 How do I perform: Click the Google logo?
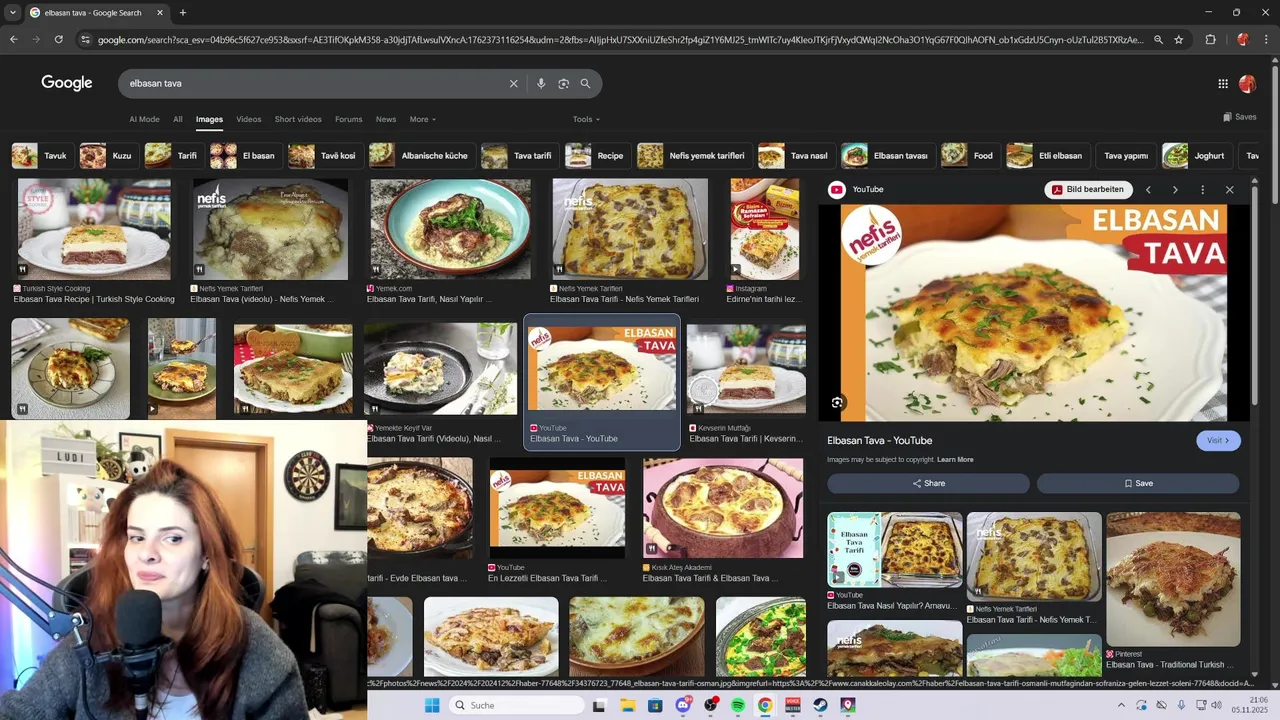67,83
